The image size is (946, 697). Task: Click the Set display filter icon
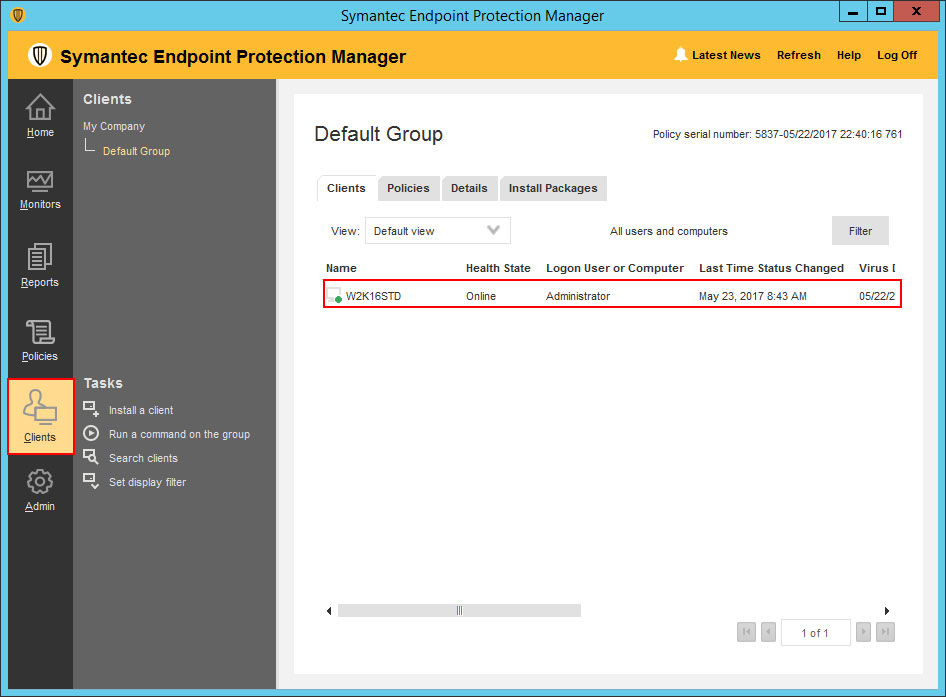[x=91, y=482]
